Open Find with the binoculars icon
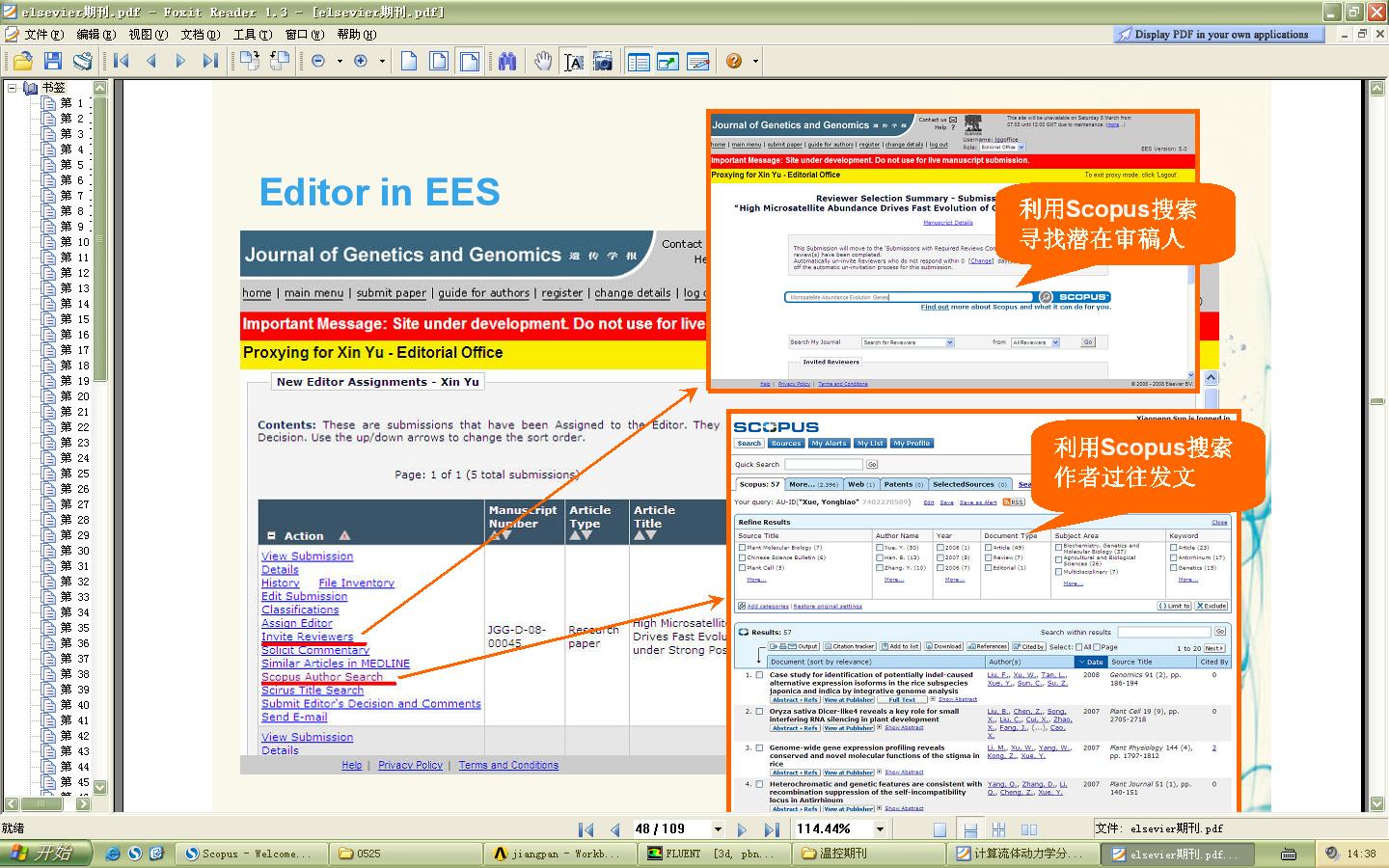 [x=507, y=61]
